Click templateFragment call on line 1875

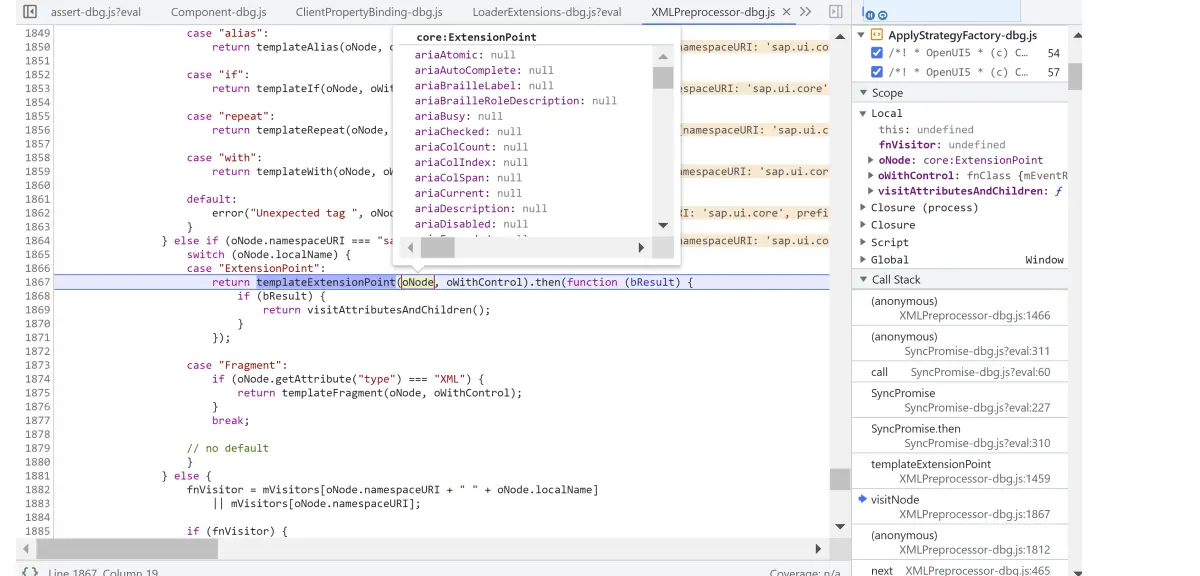pyautogui.click(x=332, y=393)
